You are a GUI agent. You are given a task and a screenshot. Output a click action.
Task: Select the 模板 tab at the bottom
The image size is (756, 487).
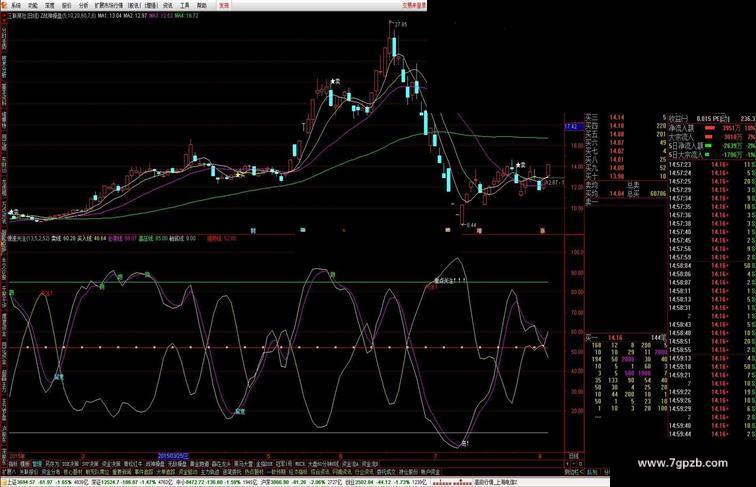click(25, 463)
